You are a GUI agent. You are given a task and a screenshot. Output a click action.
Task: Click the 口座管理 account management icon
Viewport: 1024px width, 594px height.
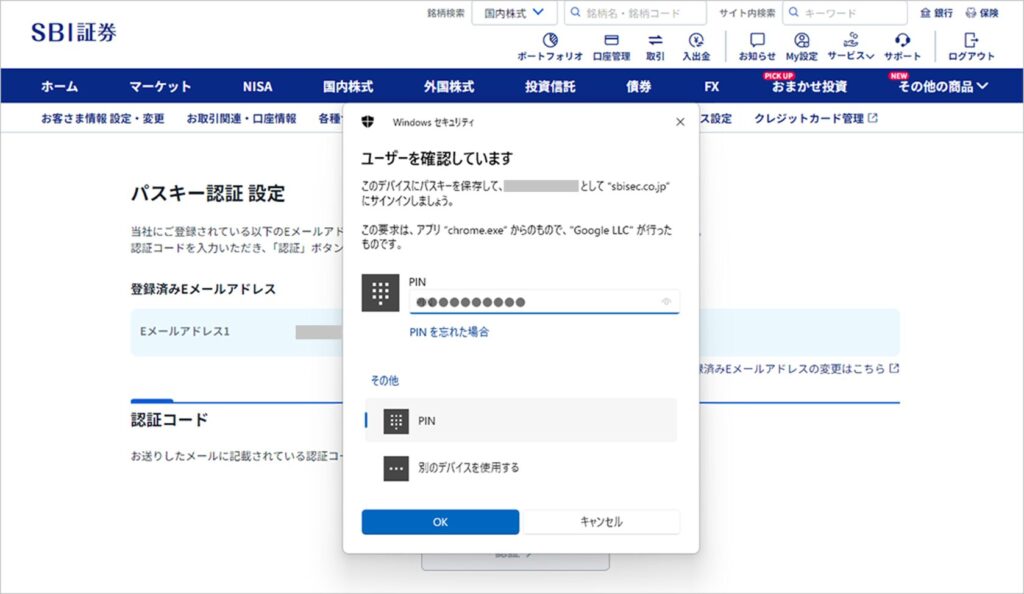(x=611, y=46)
